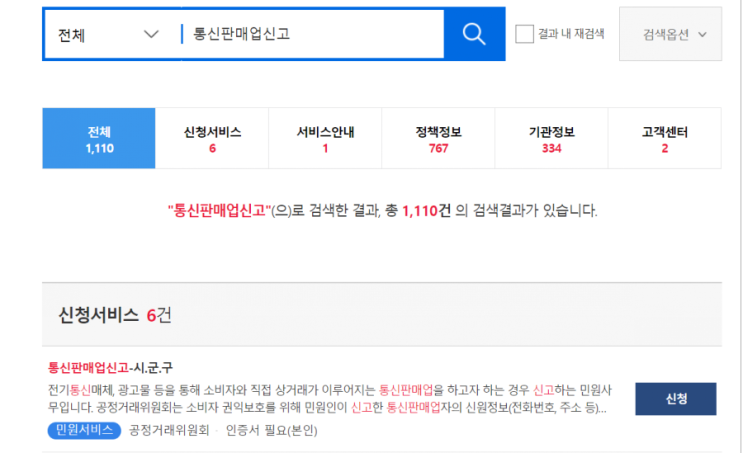Click the search result count summary text
Screen dimensions: 743x453
click(x=382, y=210)
